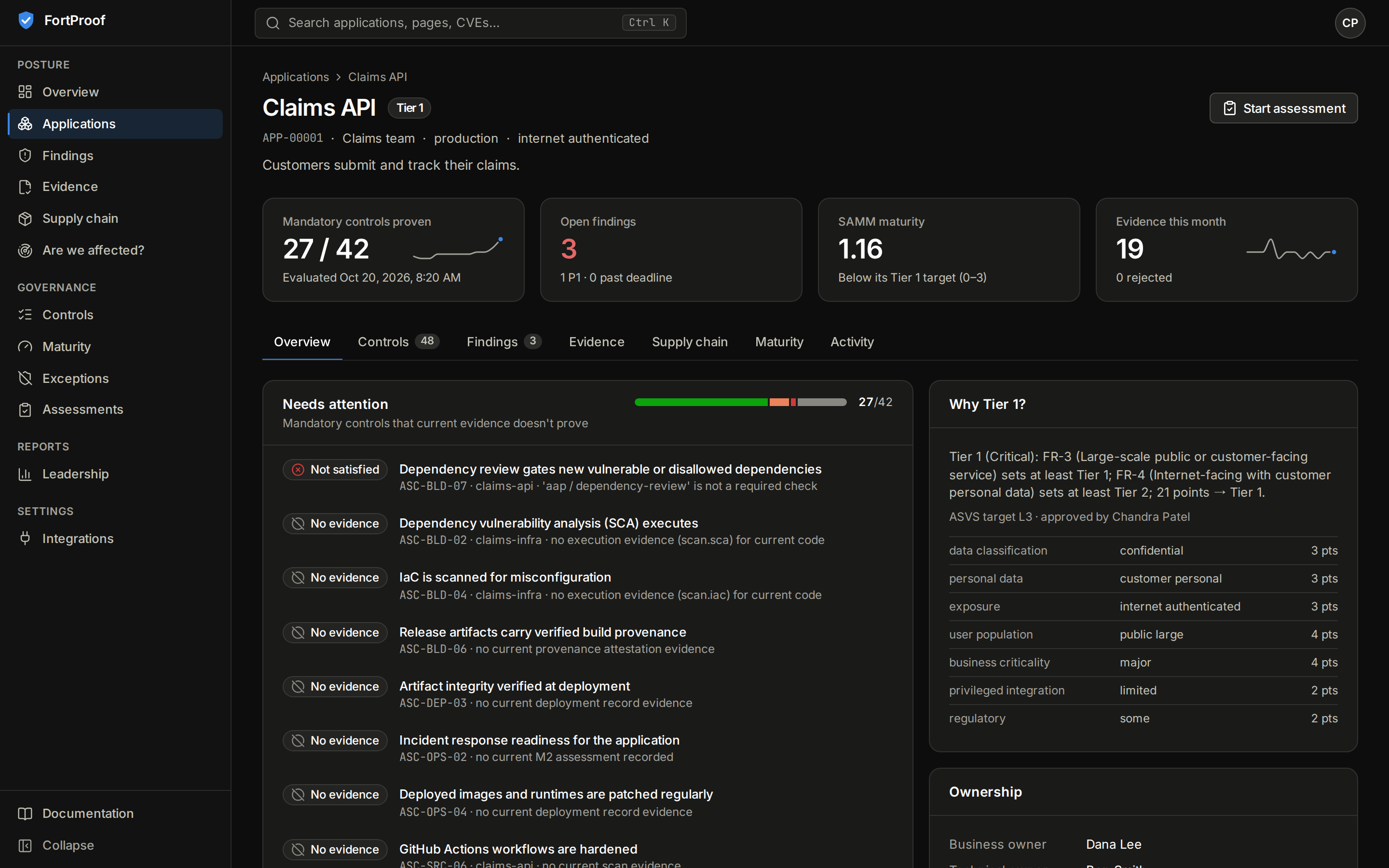Open Findings from the sidebar shield icon
Image resolution: width=1389 pixels, height=868 pixels.
pos(25,156)
